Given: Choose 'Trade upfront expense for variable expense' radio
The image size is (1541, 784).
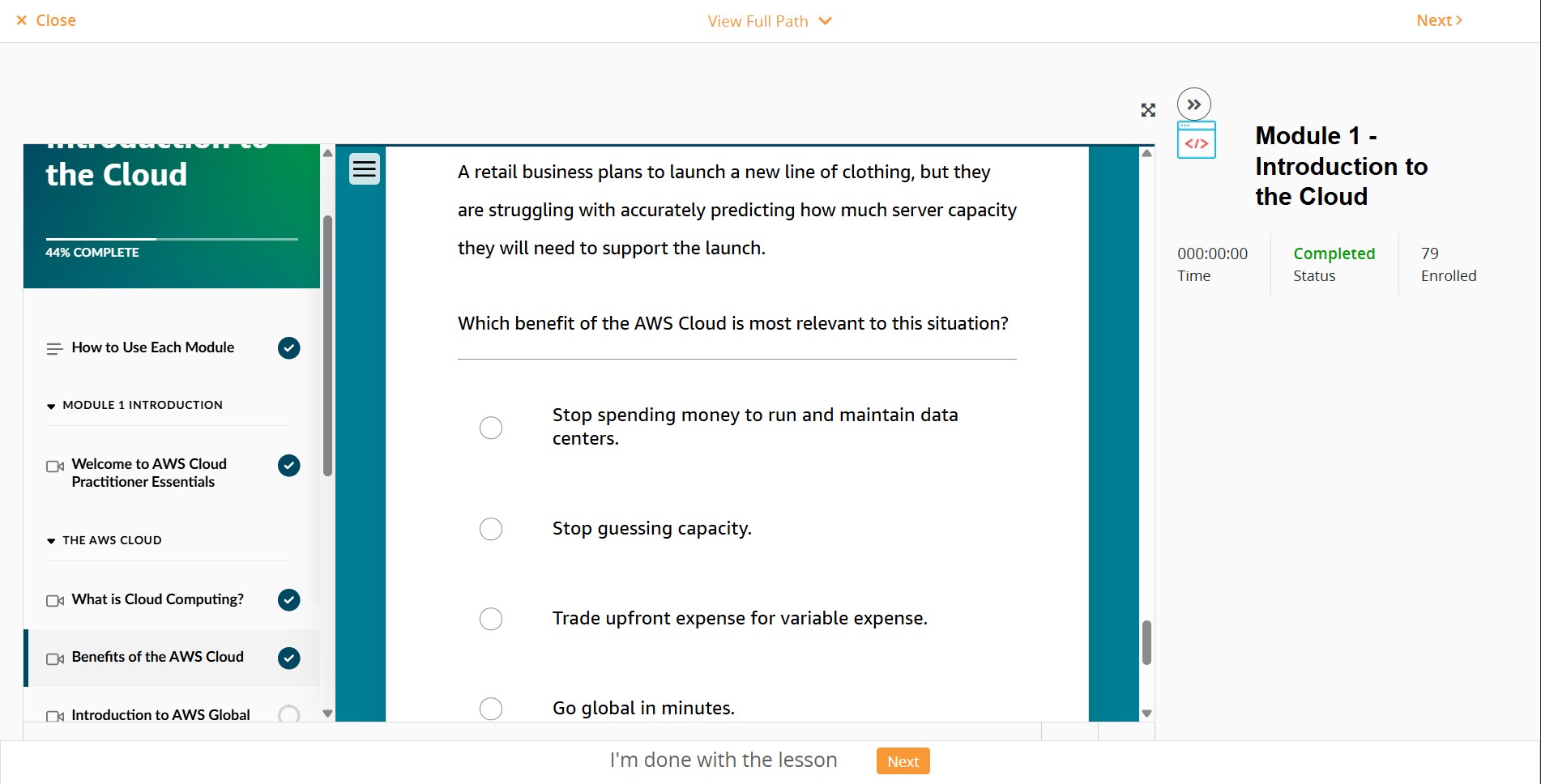Looking at the screenshot, I should tap(491, 619).
